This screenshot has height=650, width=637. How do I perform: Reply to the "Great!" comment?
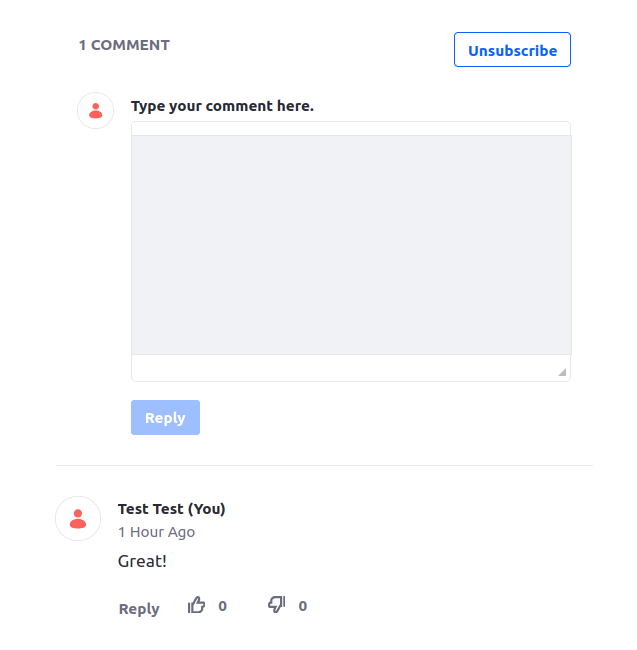coord(139,609)
